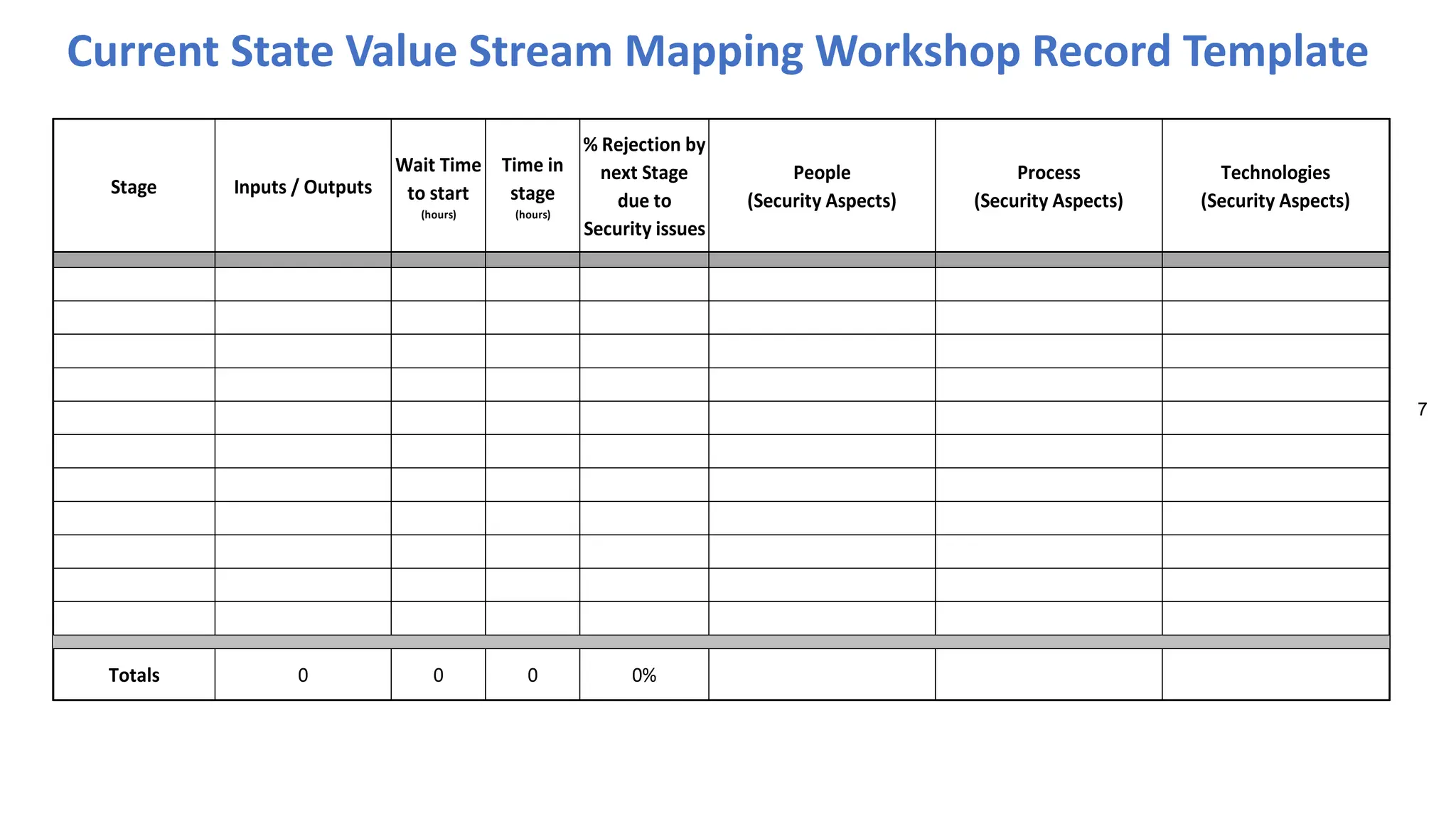Select the Wait Time total value 0
The width and height of the screenshot is (1456, 819).
coord(438,675)
